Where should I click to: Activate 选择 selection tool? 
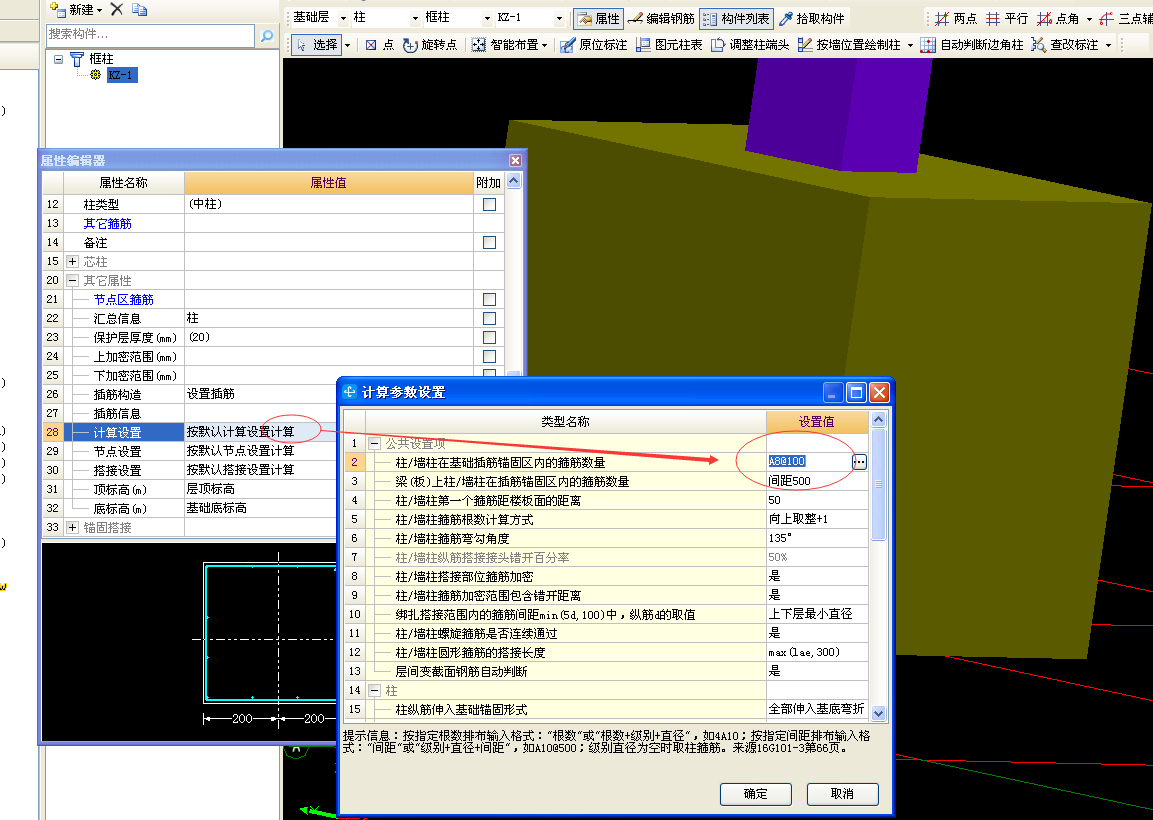[317, 45]
